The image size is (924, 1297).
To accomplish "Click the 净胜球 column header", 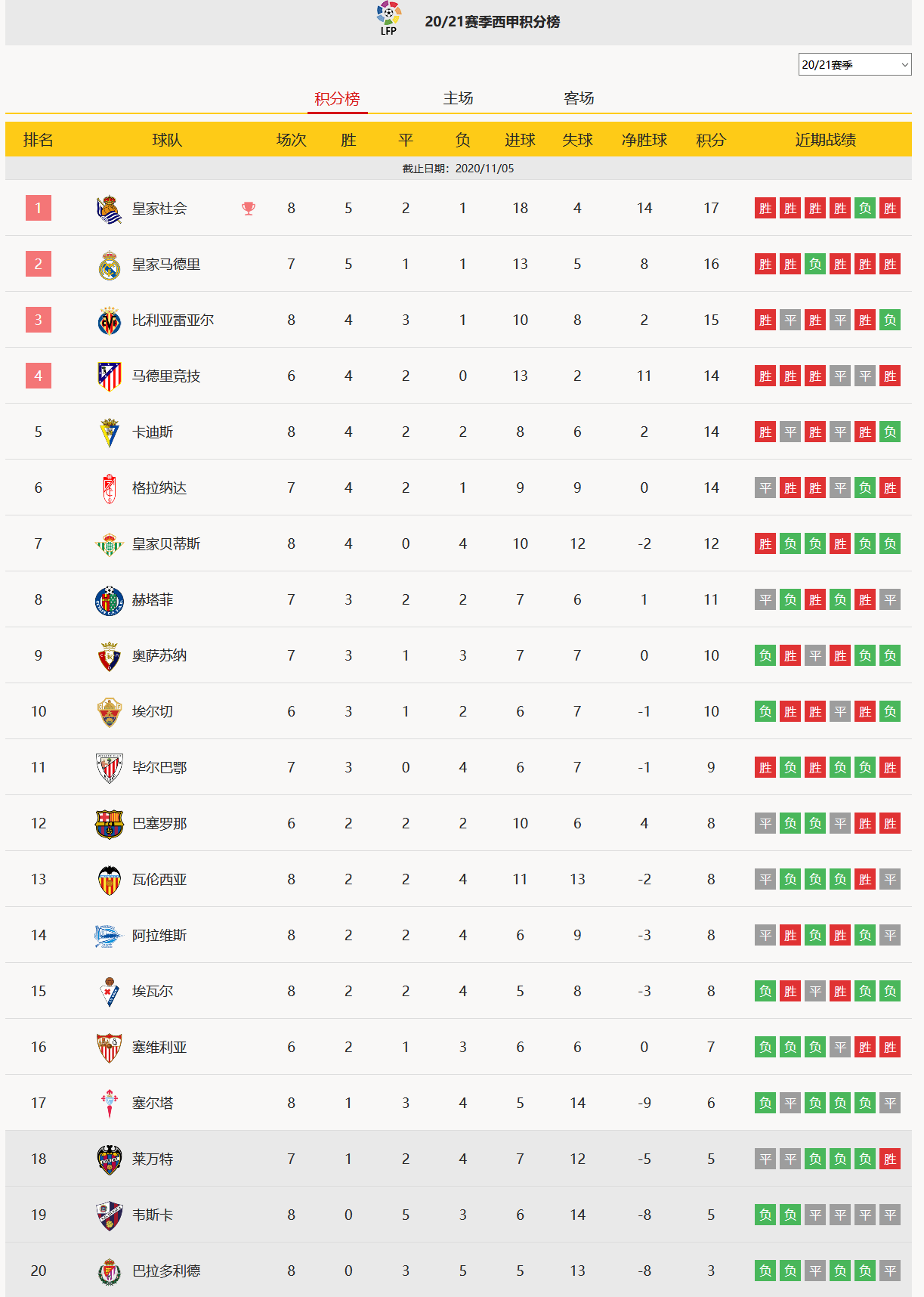I will point(644,140).
